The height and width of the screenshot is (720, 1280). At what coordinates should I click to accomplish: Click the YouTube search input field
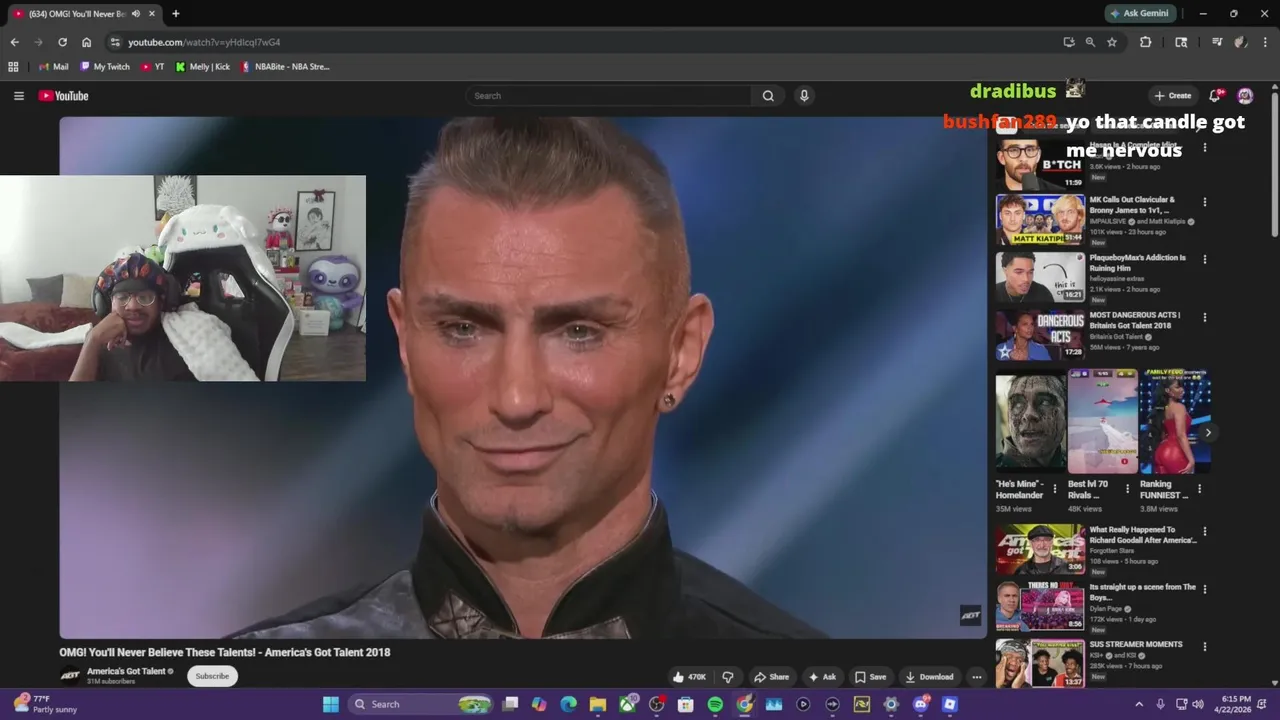point(609,96)
